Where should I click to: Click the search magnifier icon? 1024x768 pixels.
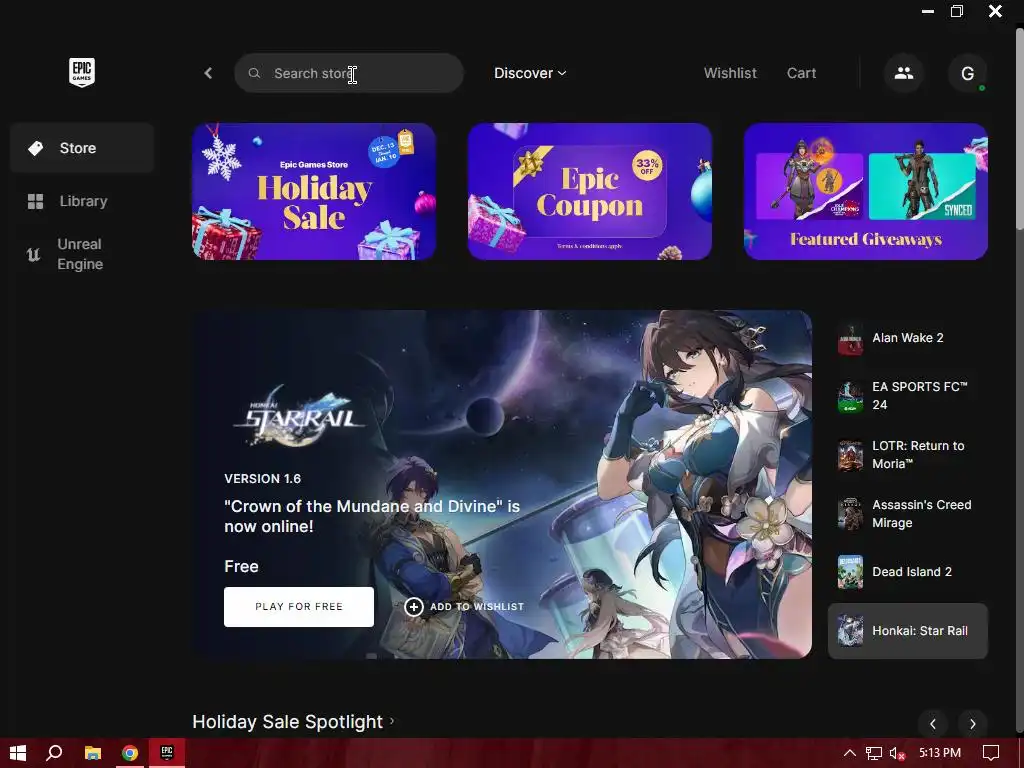pos(255,73)
